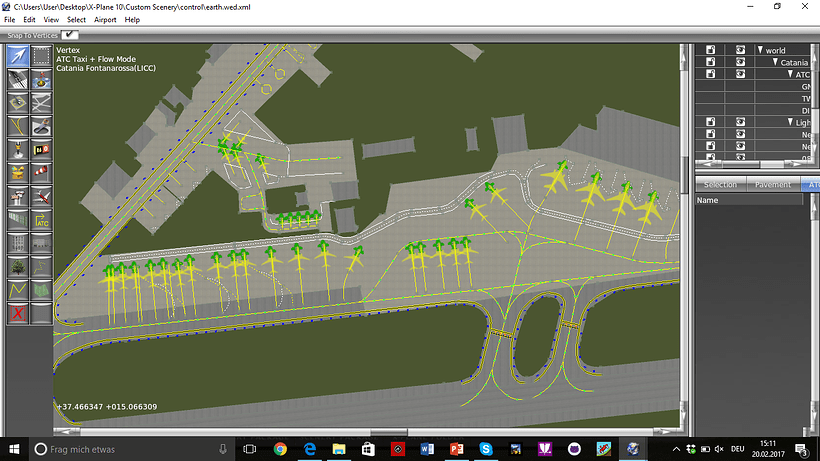Select the Sealane tool with buoy icon
This screenshot has width=820, height=461.
41,79
